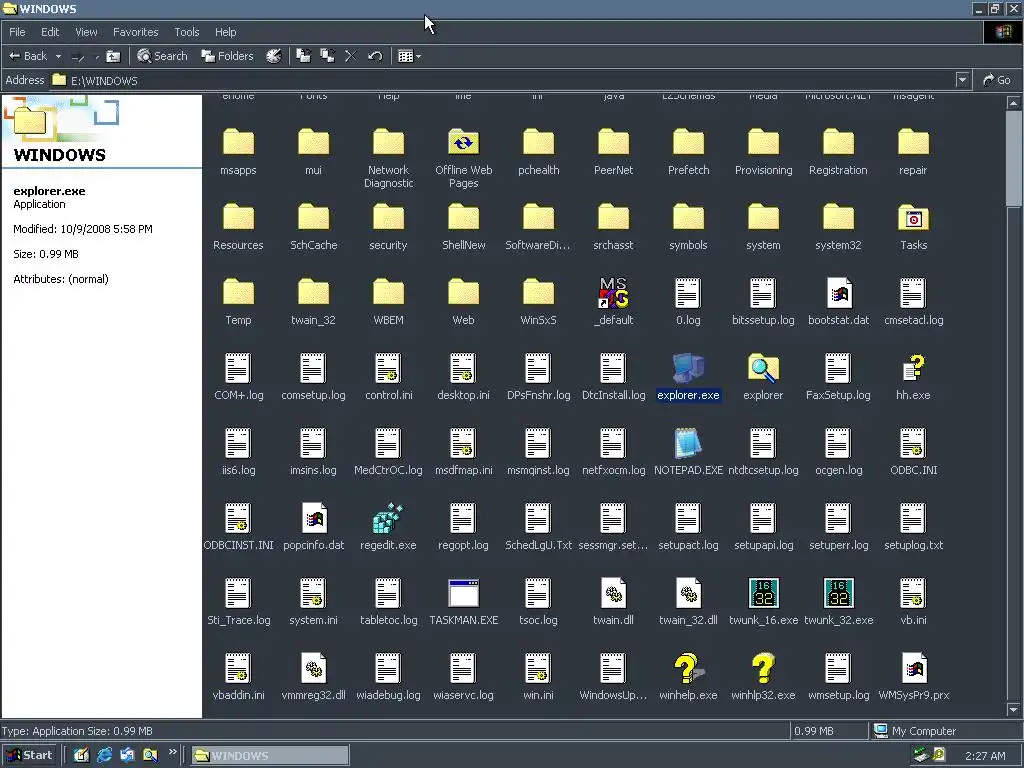Select the desktop.ini file
This screenshot has height=768, width=1024.
click(464, 377)
